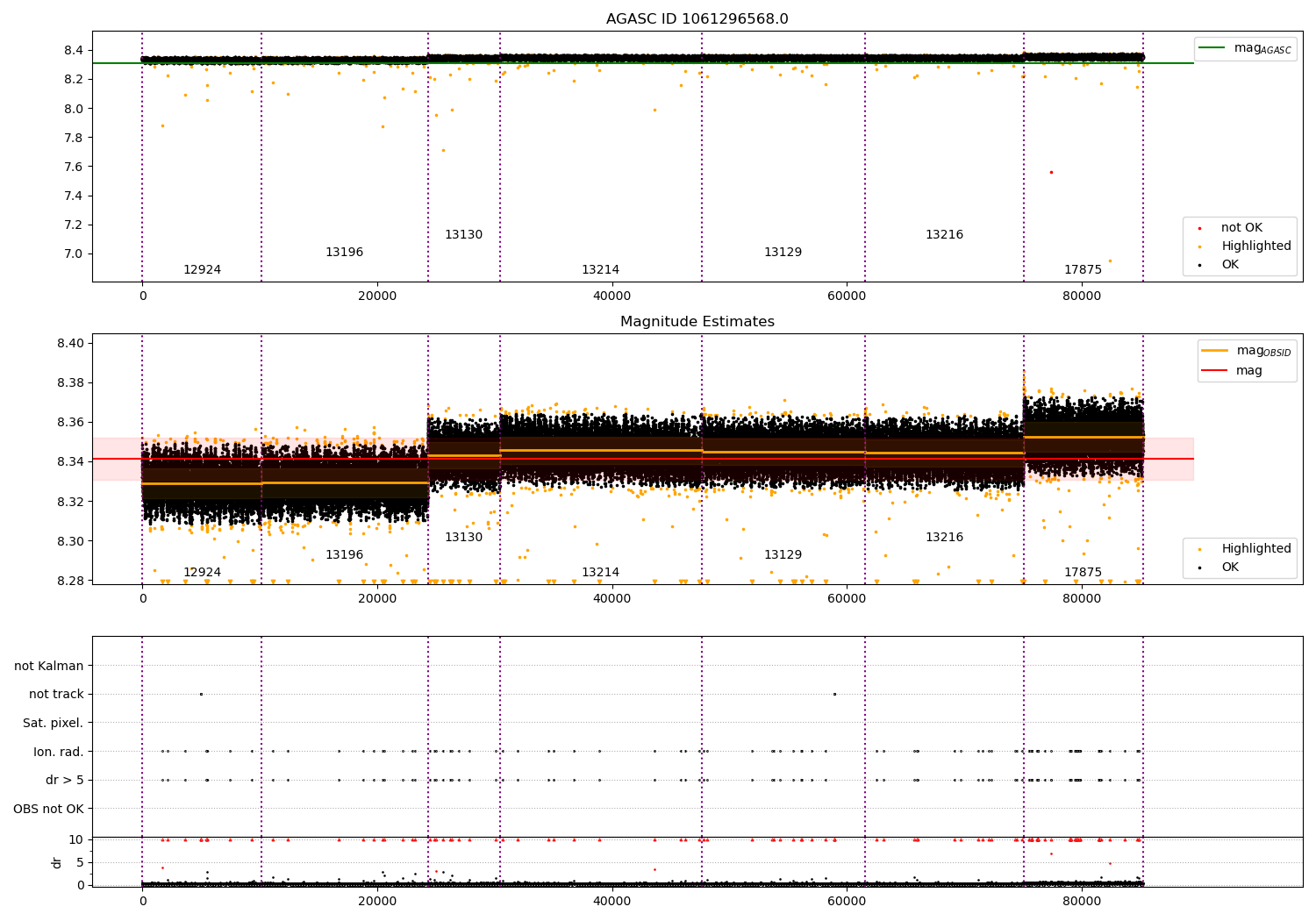1316x921 pixels.
Task: Click the 'dr > 5' row label
Action: [65, 781]
